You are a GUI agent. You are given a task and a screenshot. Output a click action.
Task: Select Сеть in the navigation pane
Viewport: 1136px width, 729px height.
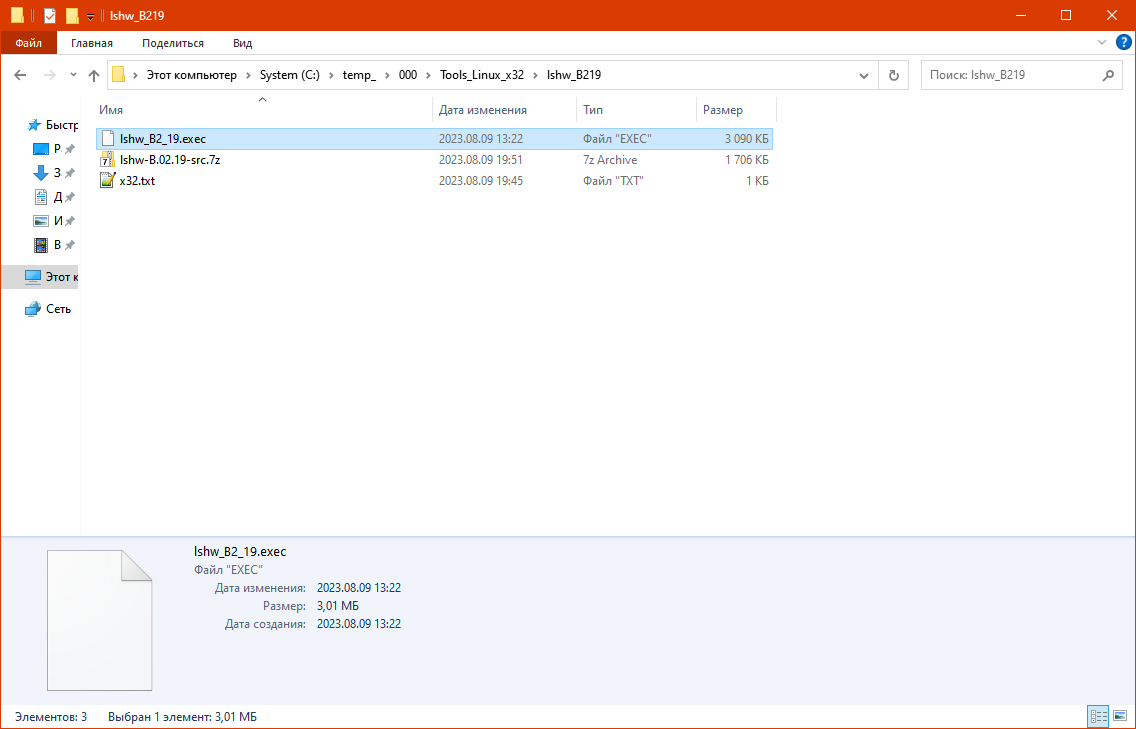[x=48, y=309]
